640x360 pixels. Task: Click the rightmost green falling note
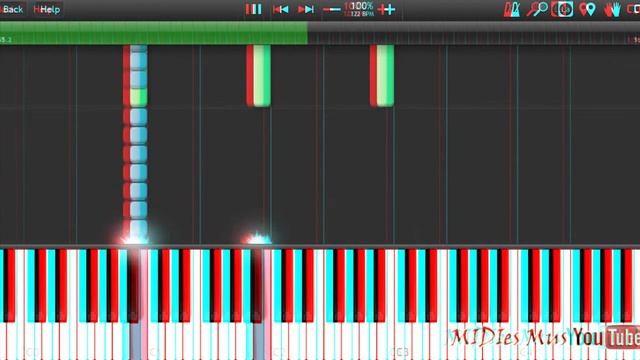382,76
